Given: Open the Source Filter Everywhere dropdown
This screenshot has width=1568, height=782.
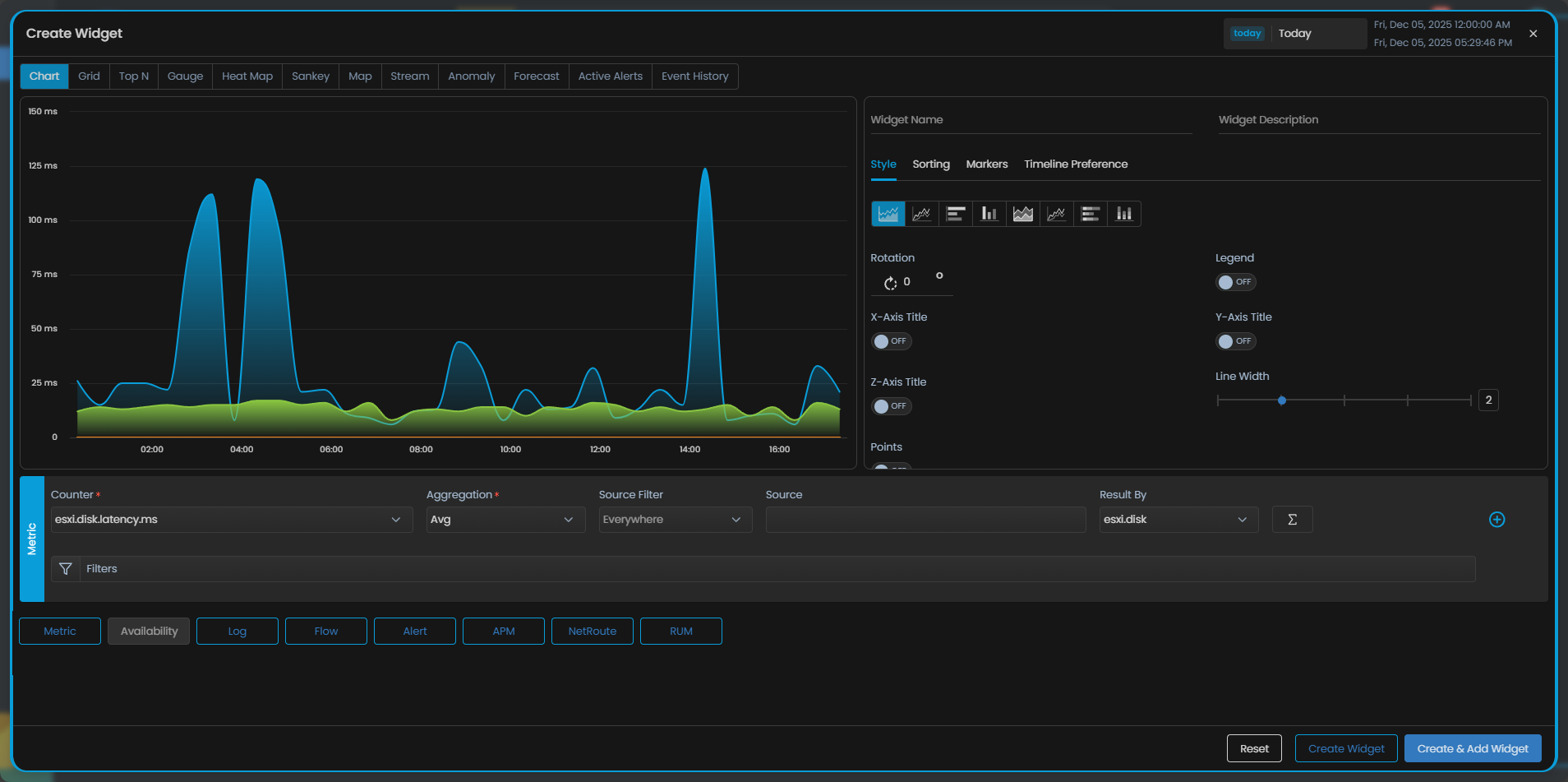Looking at the screenshot, I should click(675, 520).
